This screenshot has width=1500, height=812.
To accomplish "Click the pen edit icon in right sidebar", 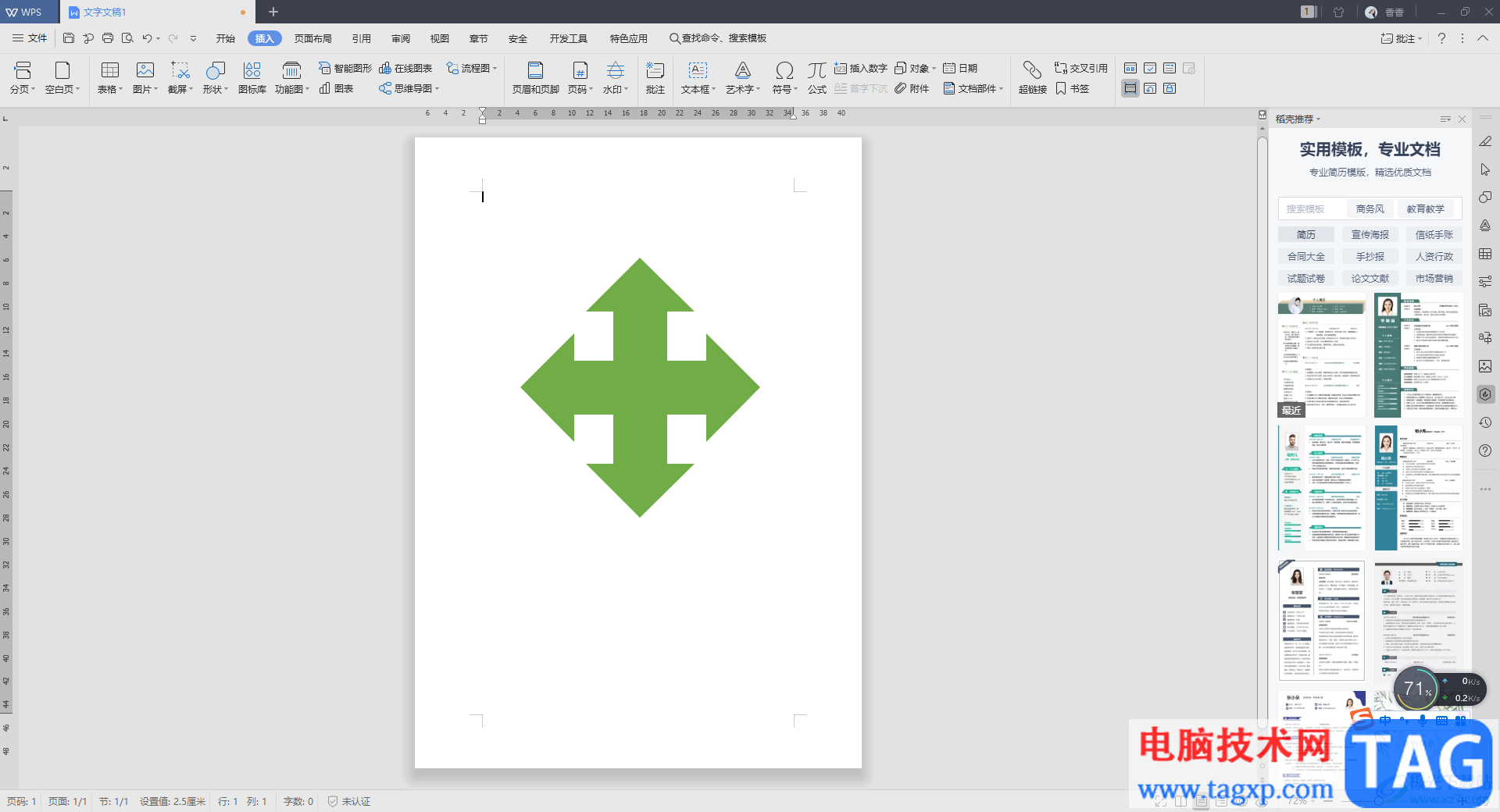I will 1485,141.
